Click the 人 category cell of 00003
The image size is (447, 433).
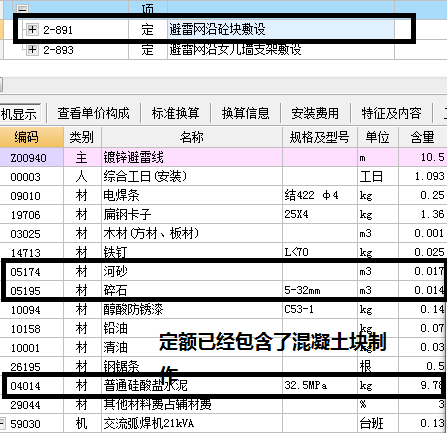tap(82, 176)
